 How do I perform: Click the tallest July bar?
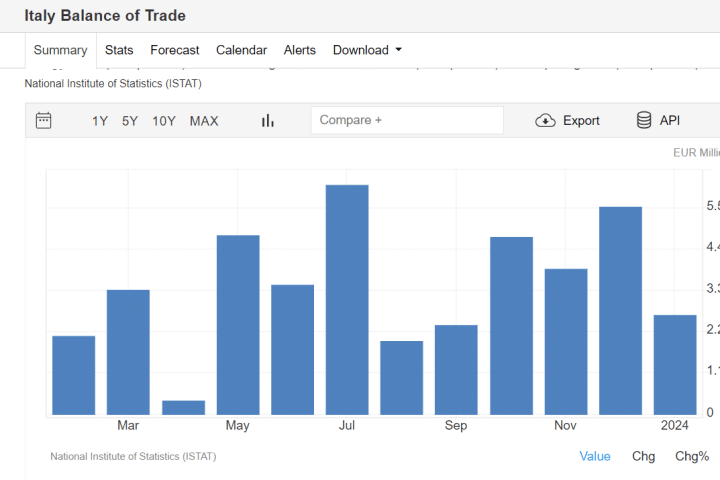click(347, 300)
